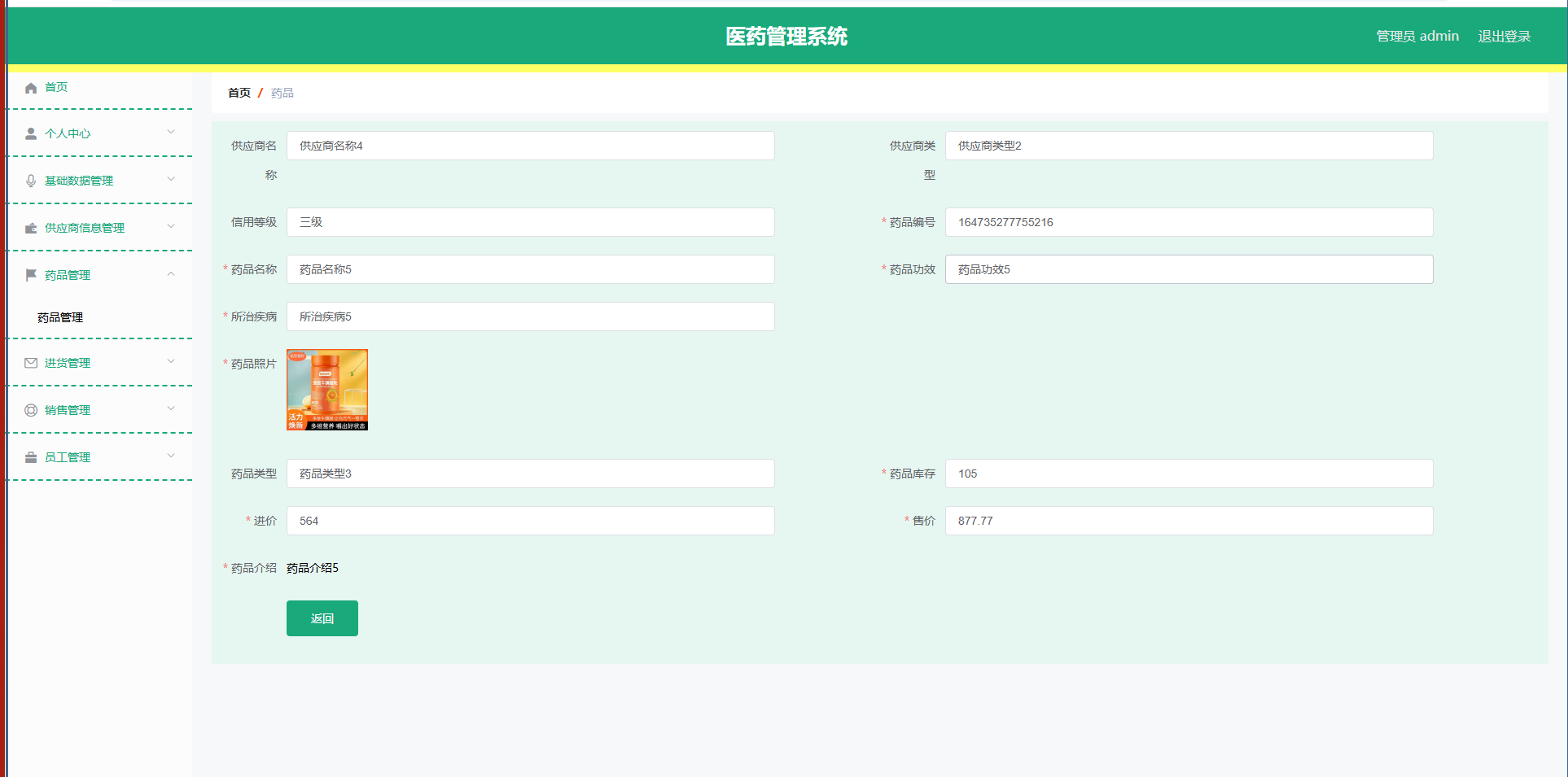Click the home icon beside 首页
This screenshot has height=777, width=1568.
[31, 87]
